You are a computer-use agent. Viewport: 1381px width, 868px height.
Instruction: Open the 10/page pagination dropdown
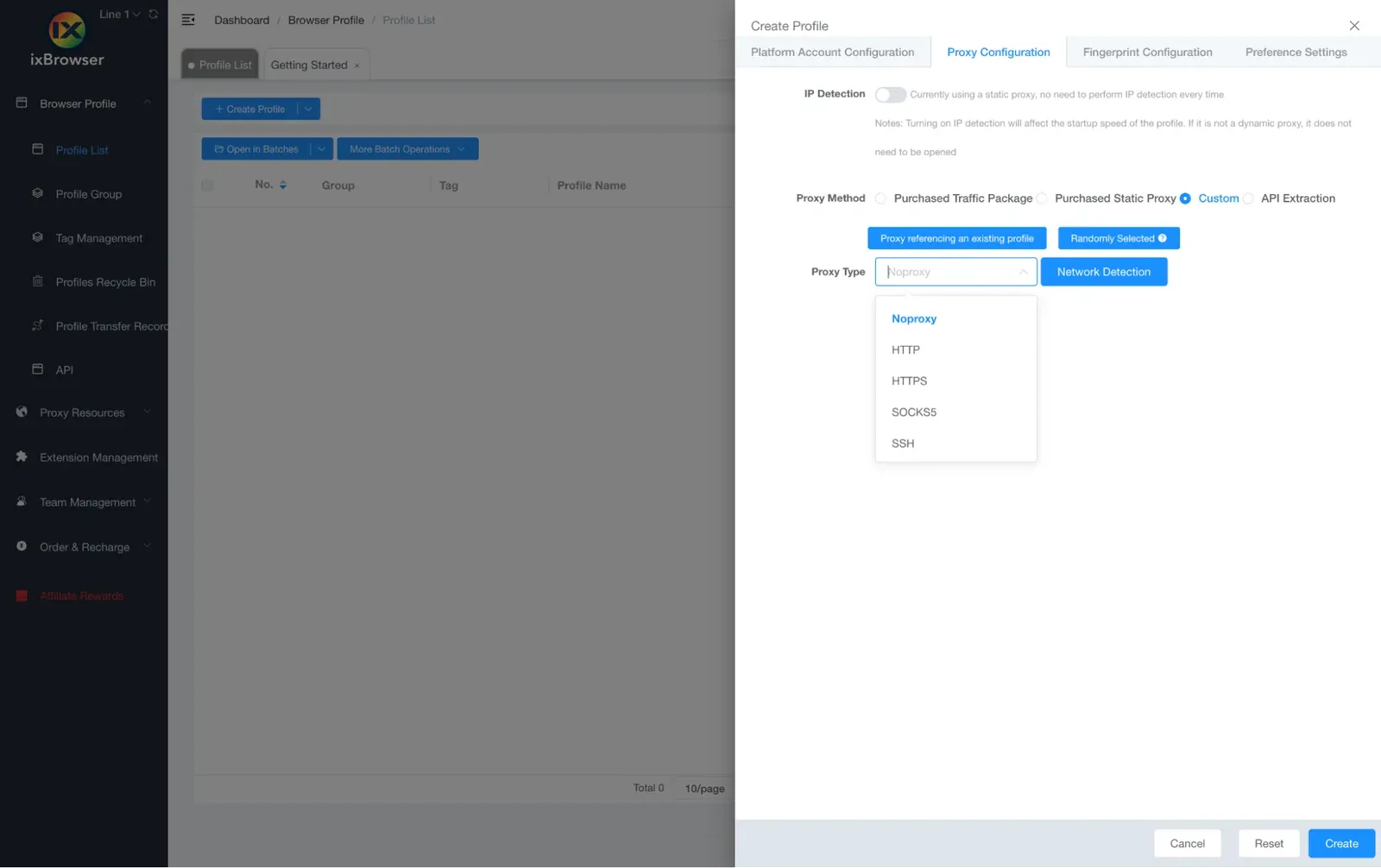(x=704, y=789)
